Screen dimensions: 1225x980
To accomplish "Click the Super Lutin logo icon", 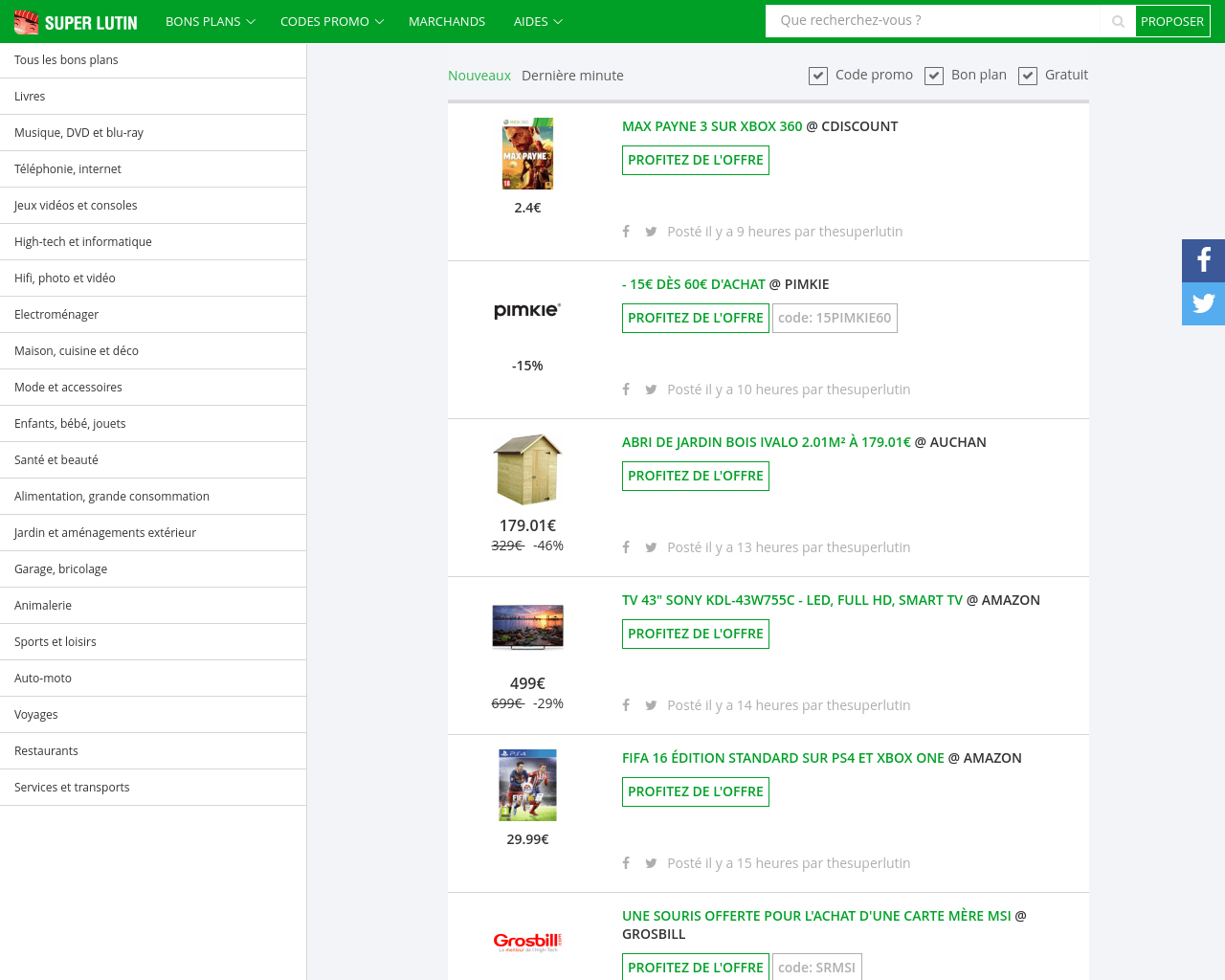I will pyautogui.click(x=26, y=21).
